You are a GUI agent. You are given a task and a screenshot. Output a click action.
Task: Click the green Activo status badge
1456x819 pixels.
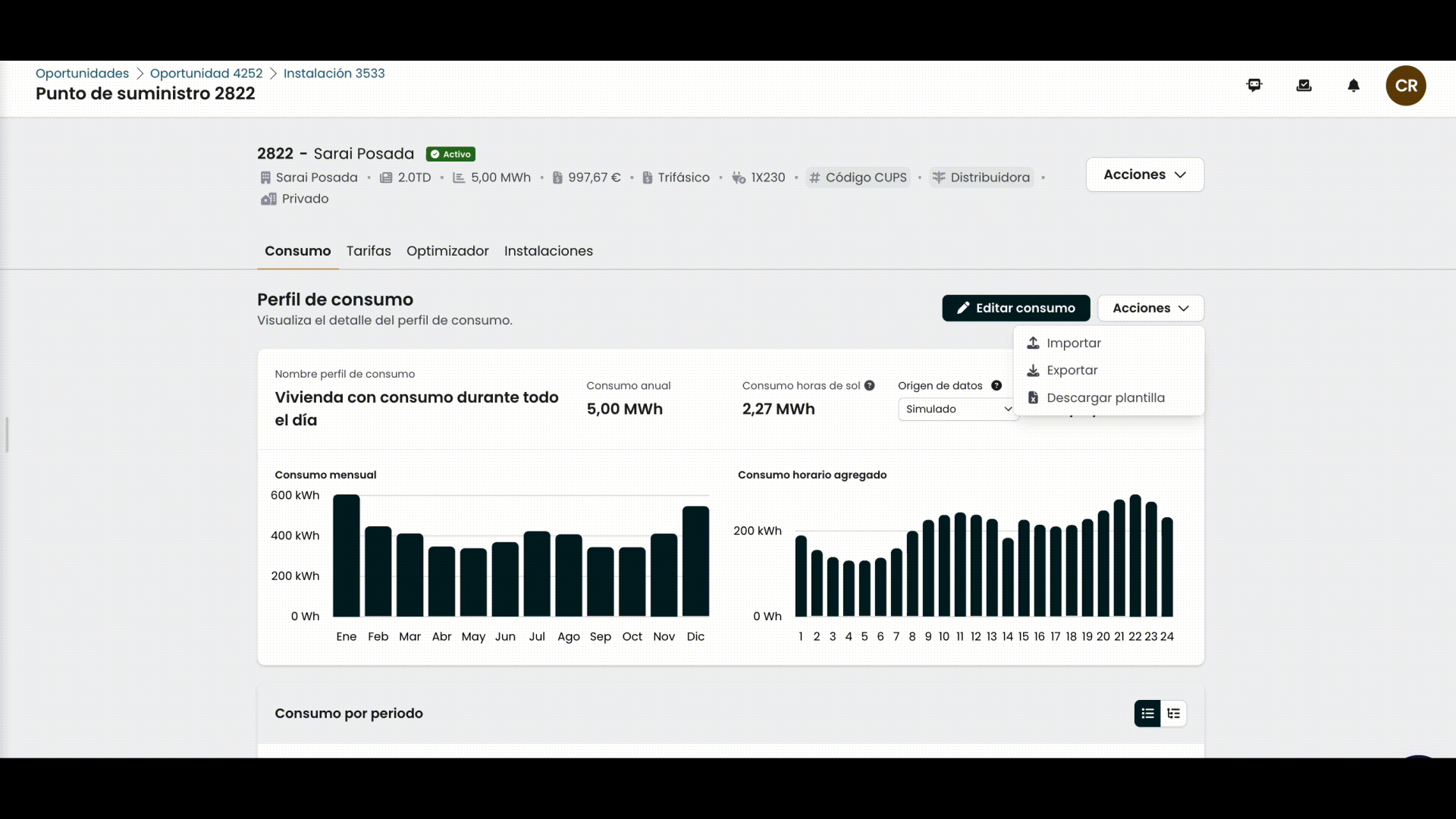click(450, 154)
